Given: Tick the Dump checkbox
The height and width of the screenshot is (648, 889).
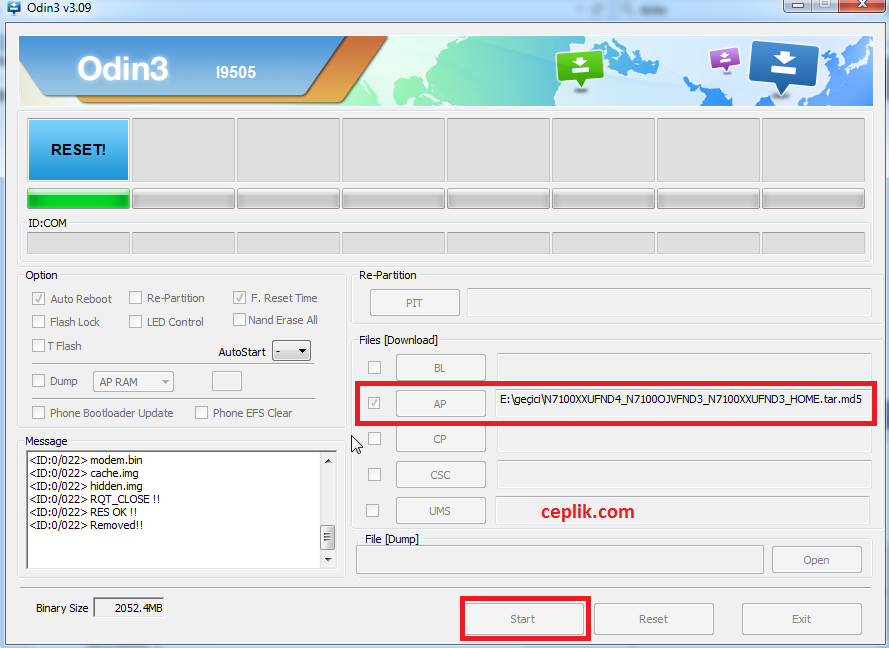Looking at the screenshot, I should (39, 380).
